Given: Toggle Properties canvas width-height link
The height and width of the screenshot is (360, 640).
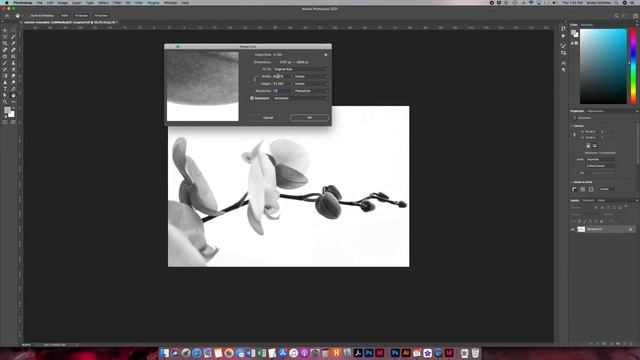Looking at the screenshot, I should [574, 135].
